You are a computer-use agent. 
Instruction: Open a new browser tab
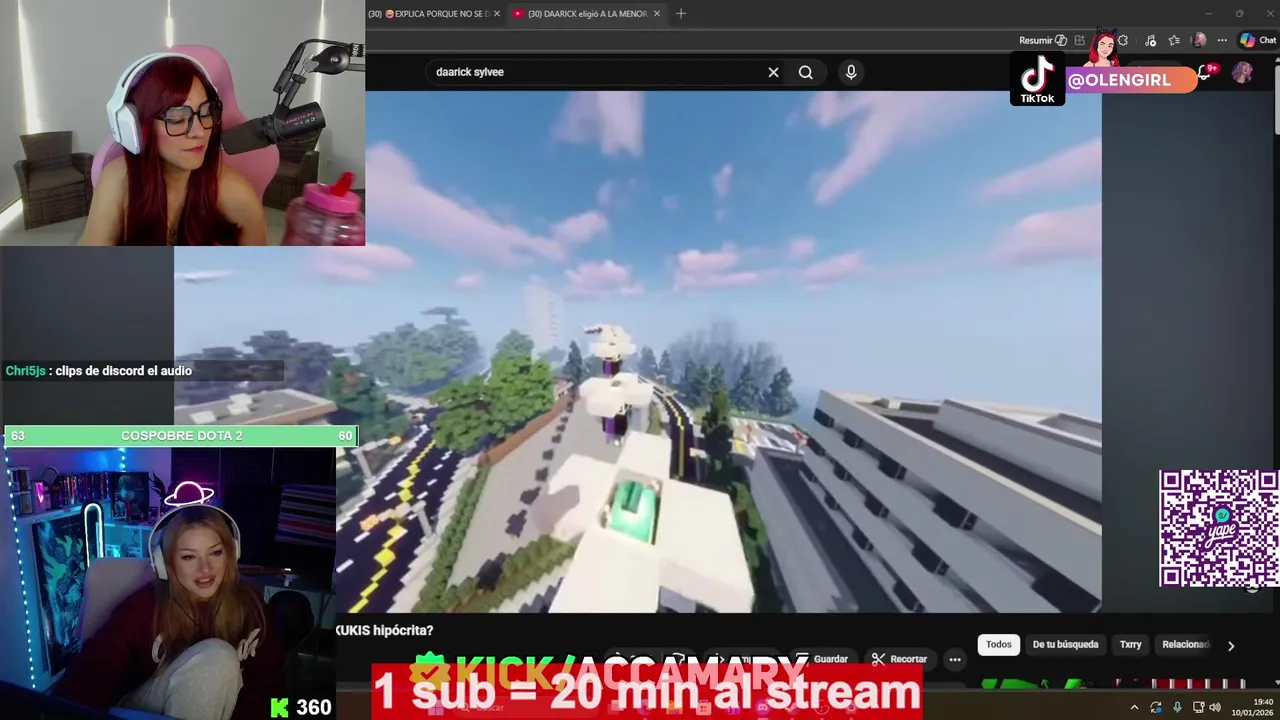(x=681, y=14)
